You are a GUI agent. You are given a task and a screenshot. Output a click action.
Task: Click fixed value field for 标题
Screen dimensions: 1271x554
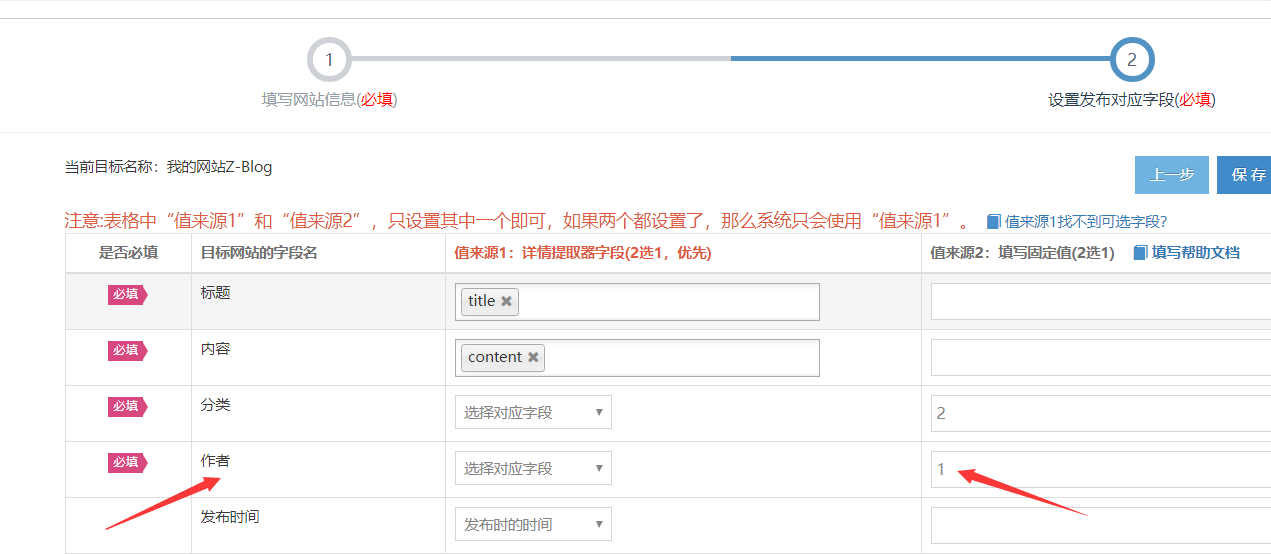1101,302
